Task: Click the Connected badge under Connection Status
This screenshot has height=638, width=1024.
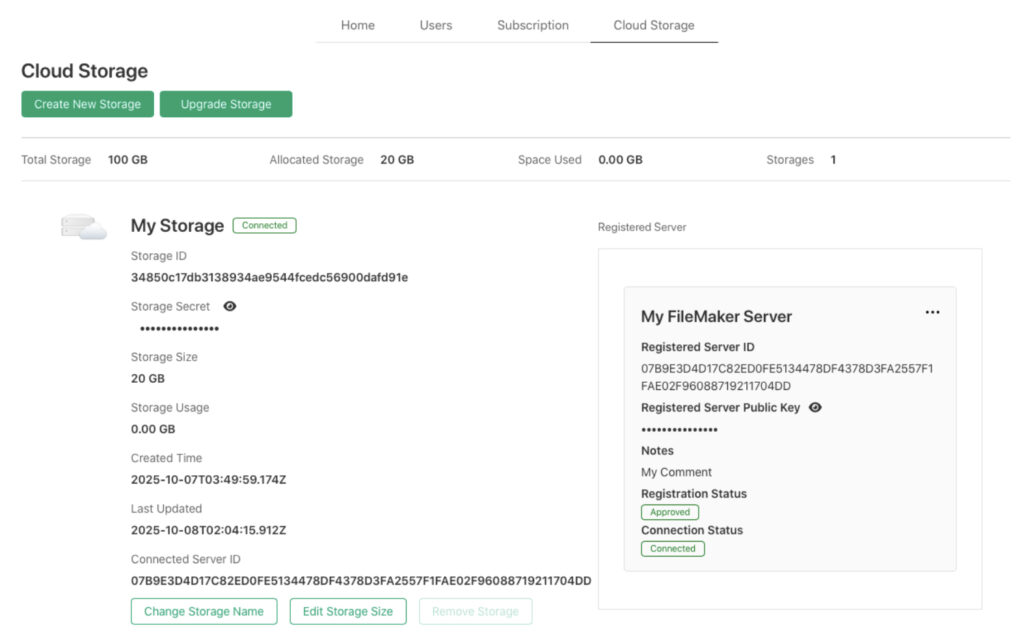Action: 672,549
